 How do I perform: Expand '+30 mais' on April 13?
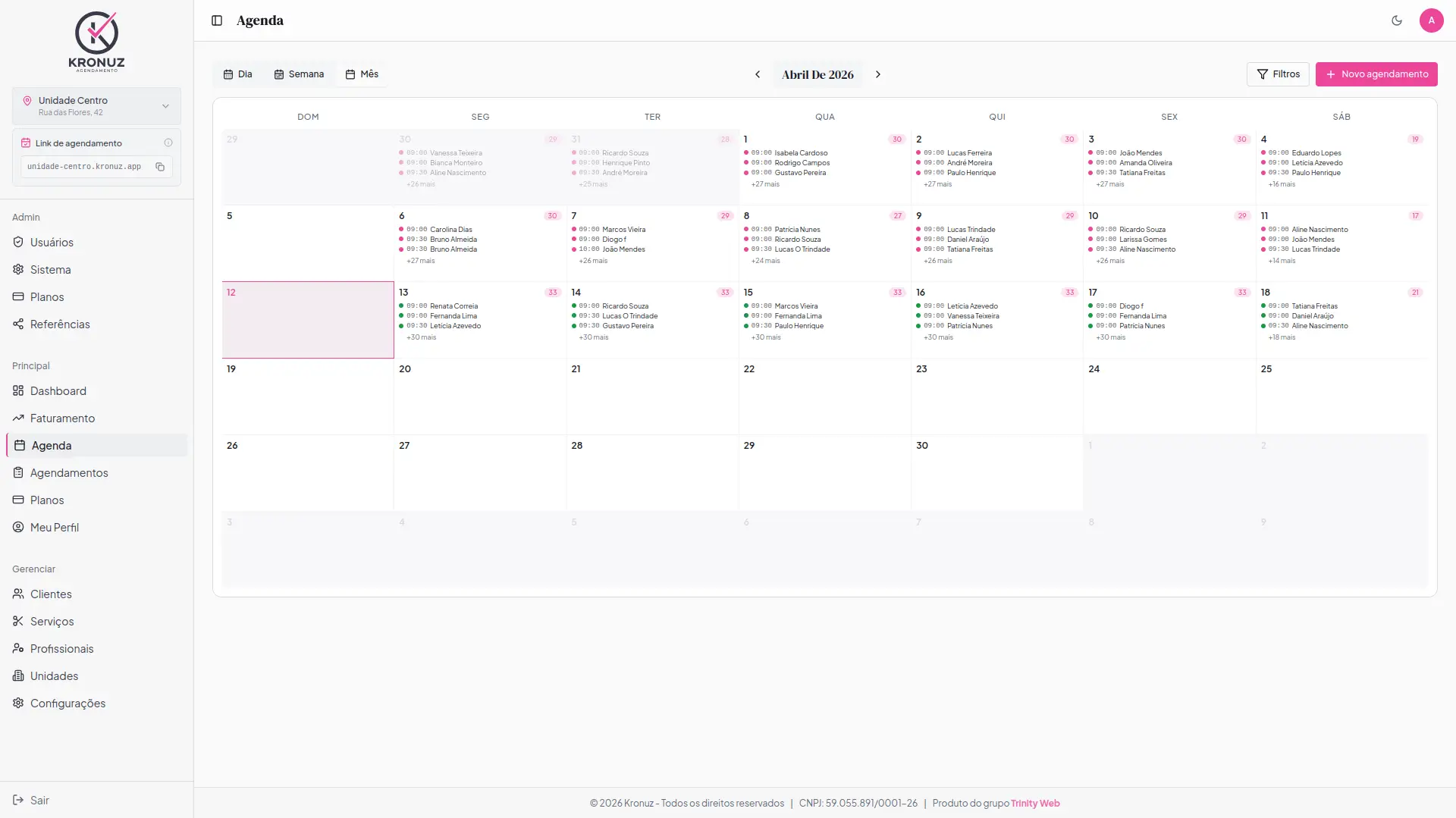[421, 337]
